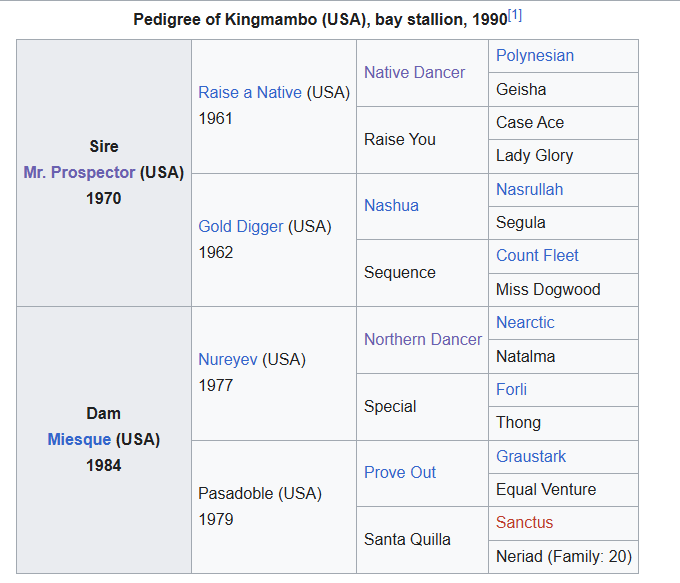The image size is (680, 583).
Task: Select the Raise You cell
Action: [x=422, y=140]
